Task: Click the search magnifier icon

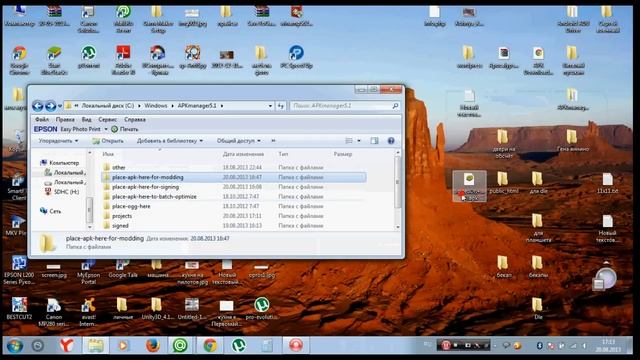Action: 395,106
